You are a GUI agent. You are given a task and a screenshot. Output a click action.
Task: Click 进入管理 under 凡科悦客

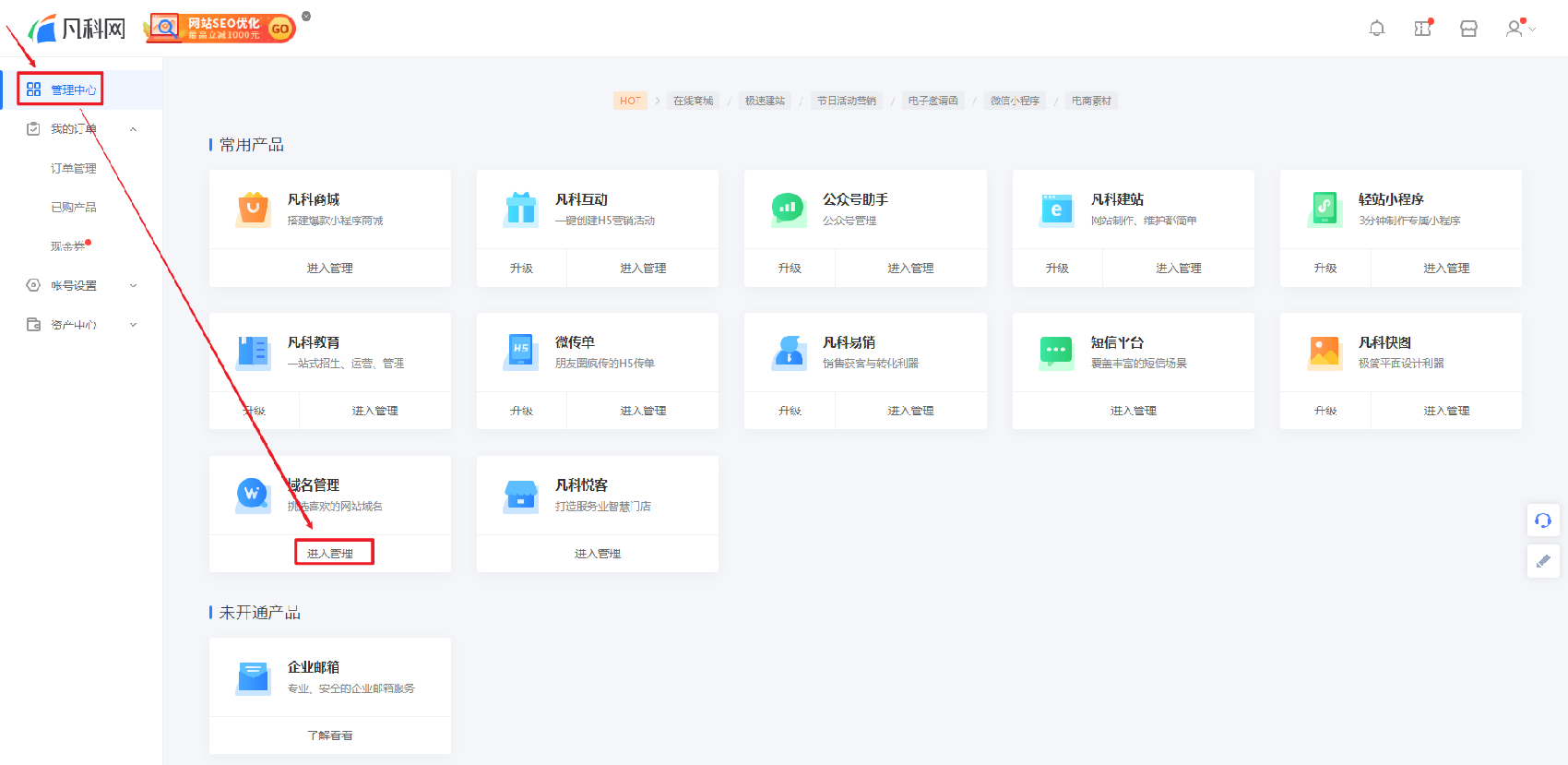598,554
